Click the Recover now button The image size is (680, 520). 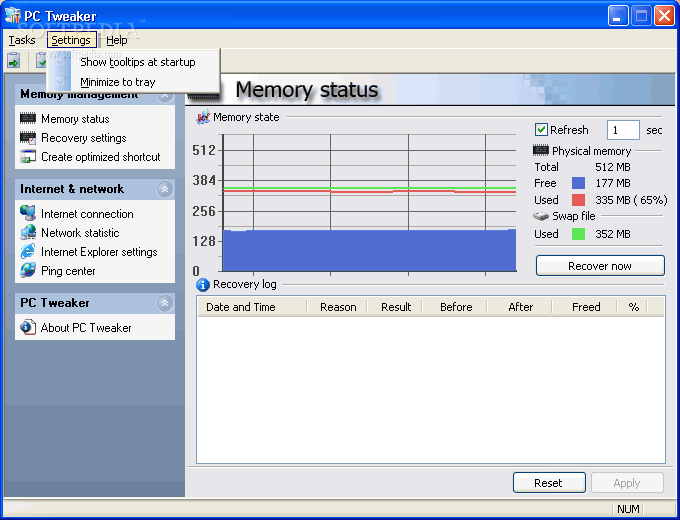[x=600, y=266]
